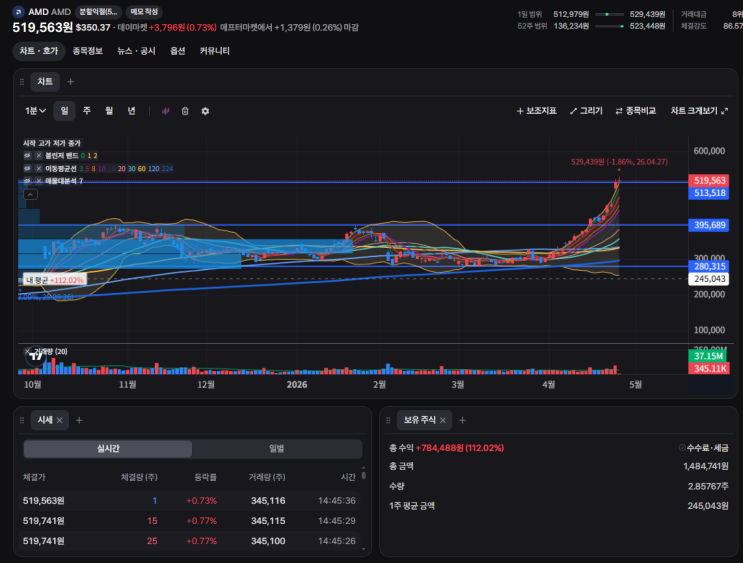This screenshot has width=743, height=563.
Task: Remove the 볼린저 밴드 indicator with X
Action: tap(39, 155)
